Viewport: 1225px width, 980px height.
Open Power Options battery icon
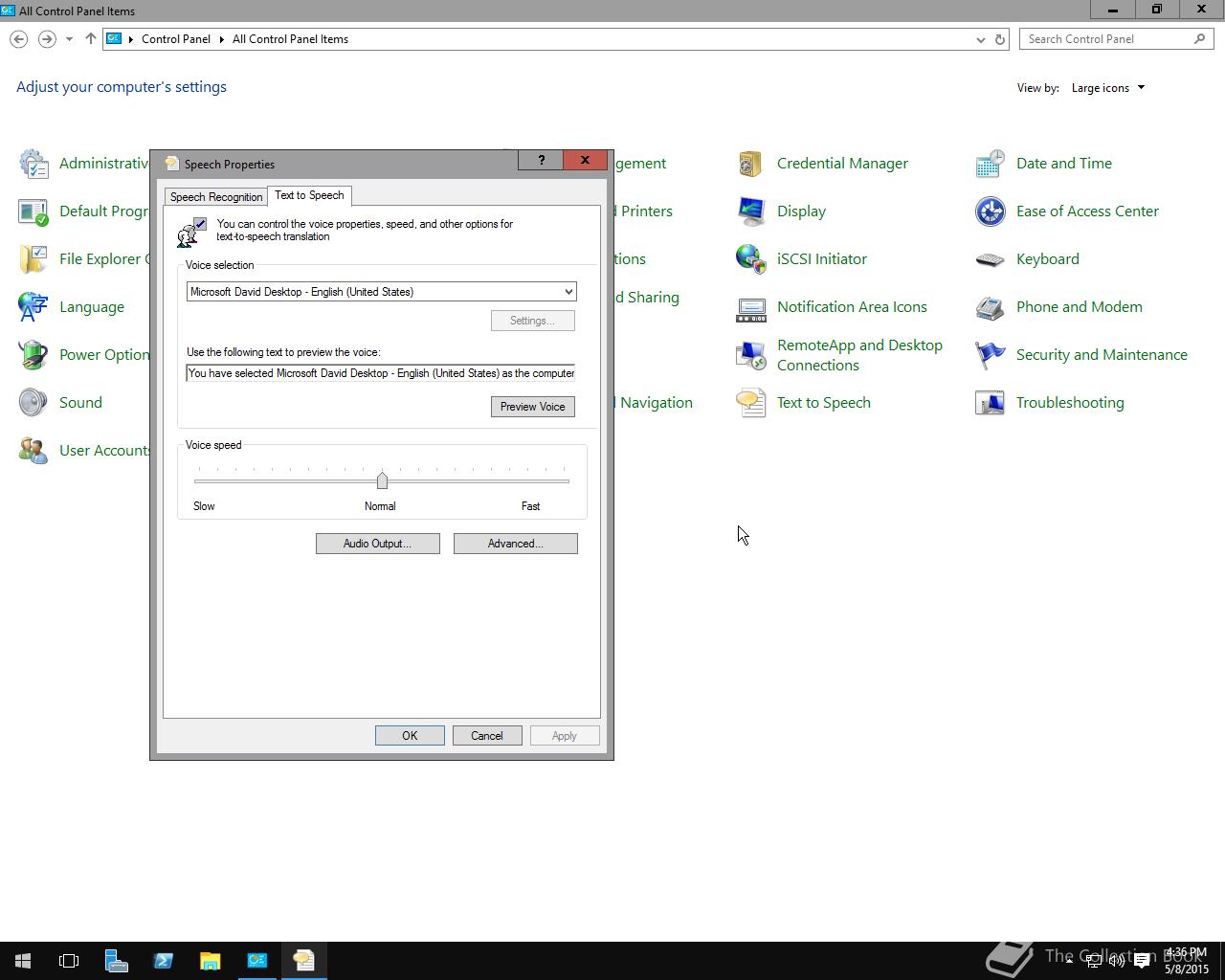(33, 355)
